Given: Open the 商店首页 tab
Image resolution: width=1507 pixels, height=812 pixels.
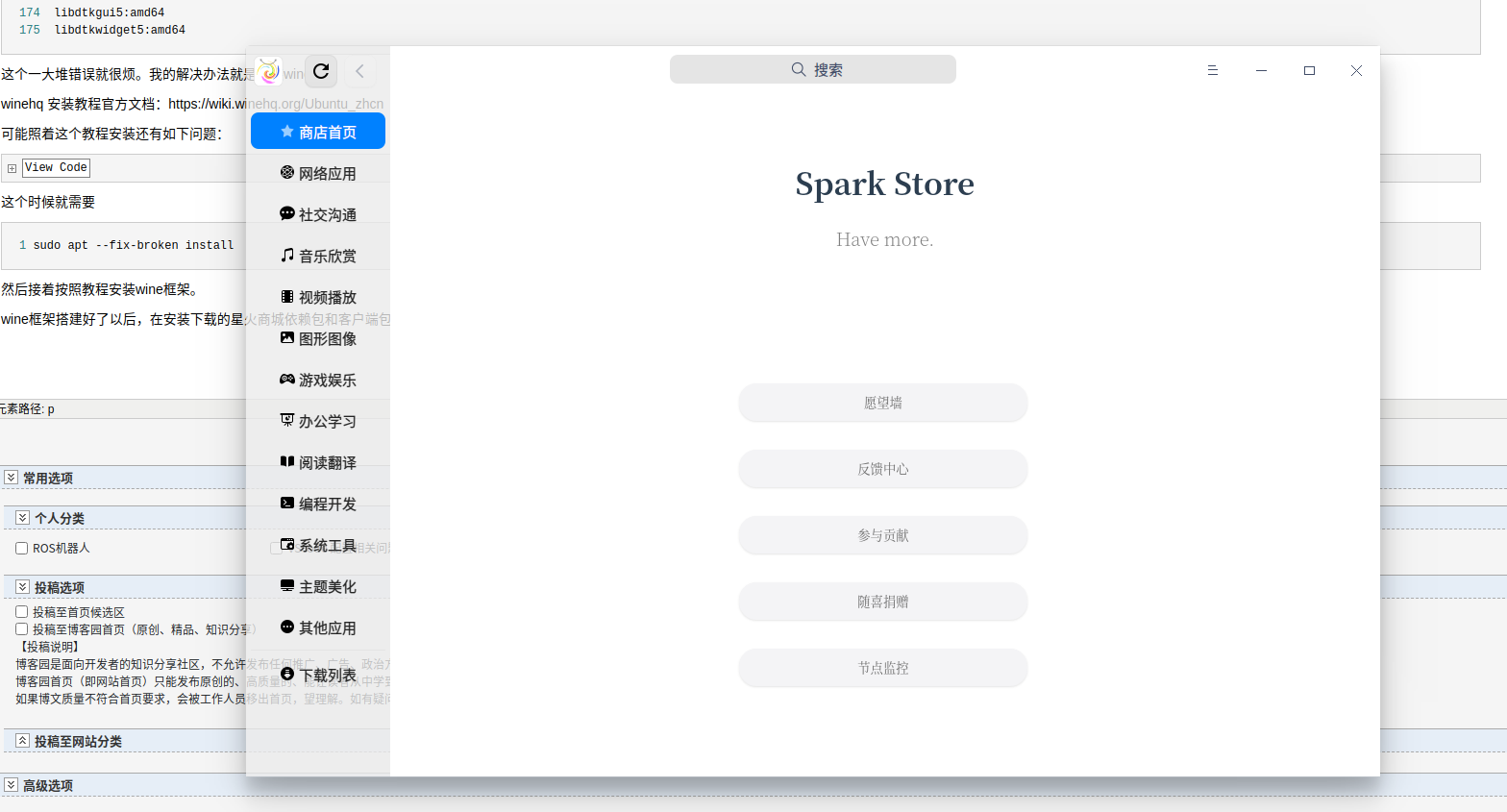Looking at the screenshot, I should pos(318,132).
